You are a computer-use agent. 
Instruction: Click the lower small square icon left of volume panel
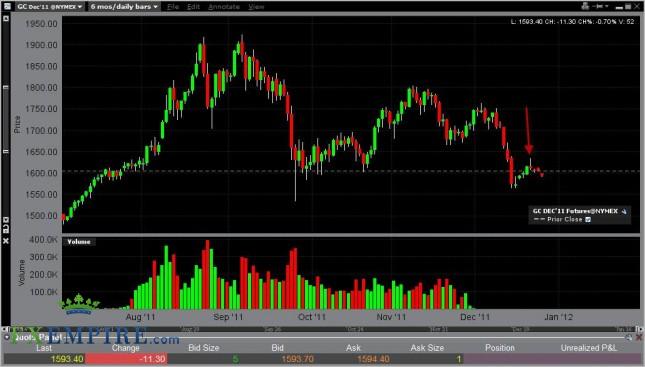(6, 229)
